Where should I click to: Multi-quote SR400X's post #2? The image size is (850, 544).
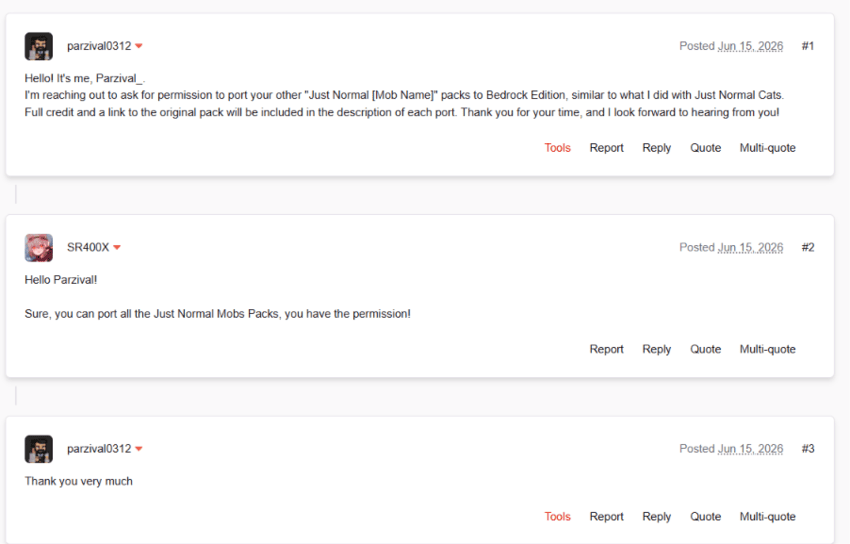768,349
